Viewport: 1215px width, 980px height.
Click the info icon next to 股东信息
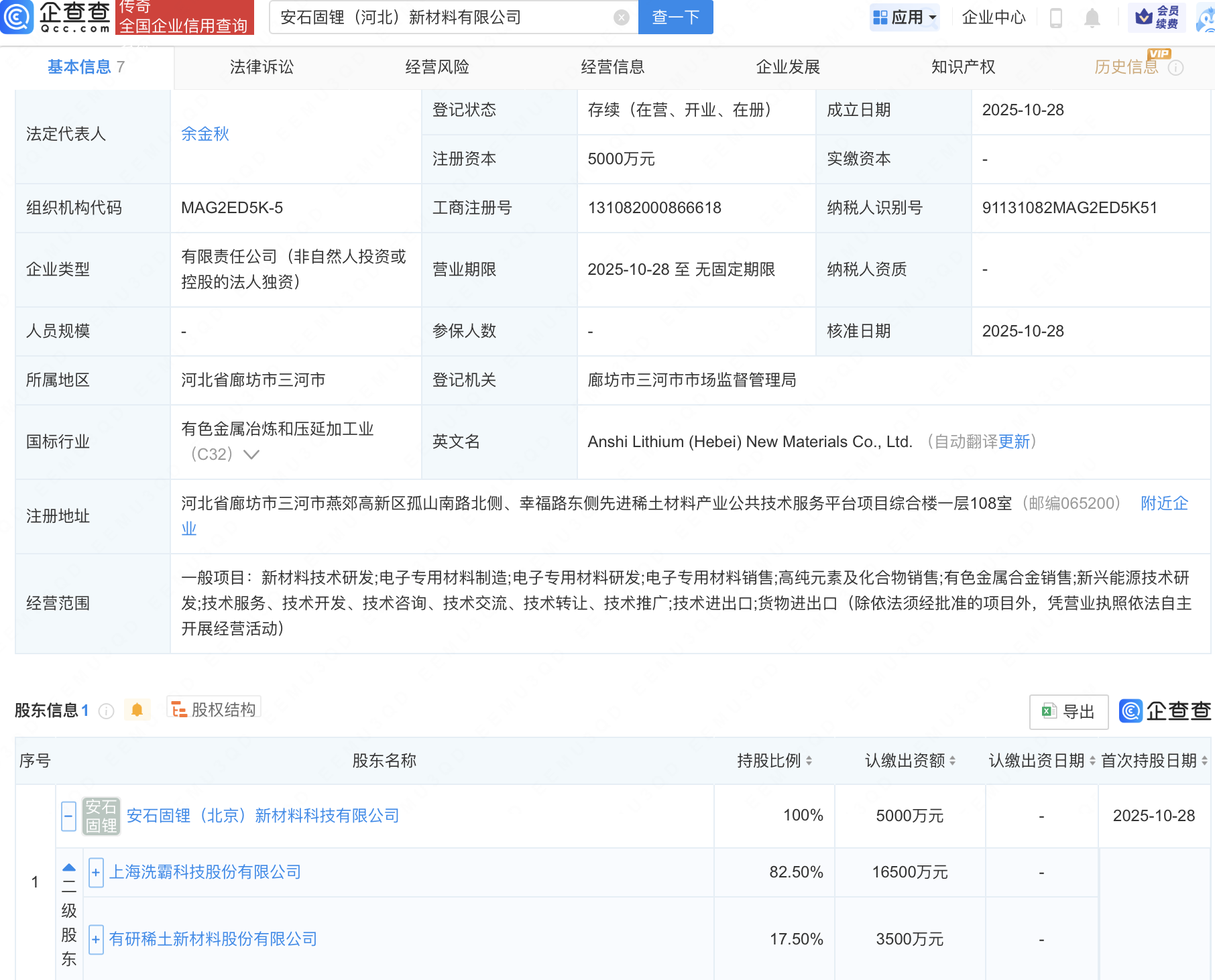pyautogui.click(x=106, y=711)
